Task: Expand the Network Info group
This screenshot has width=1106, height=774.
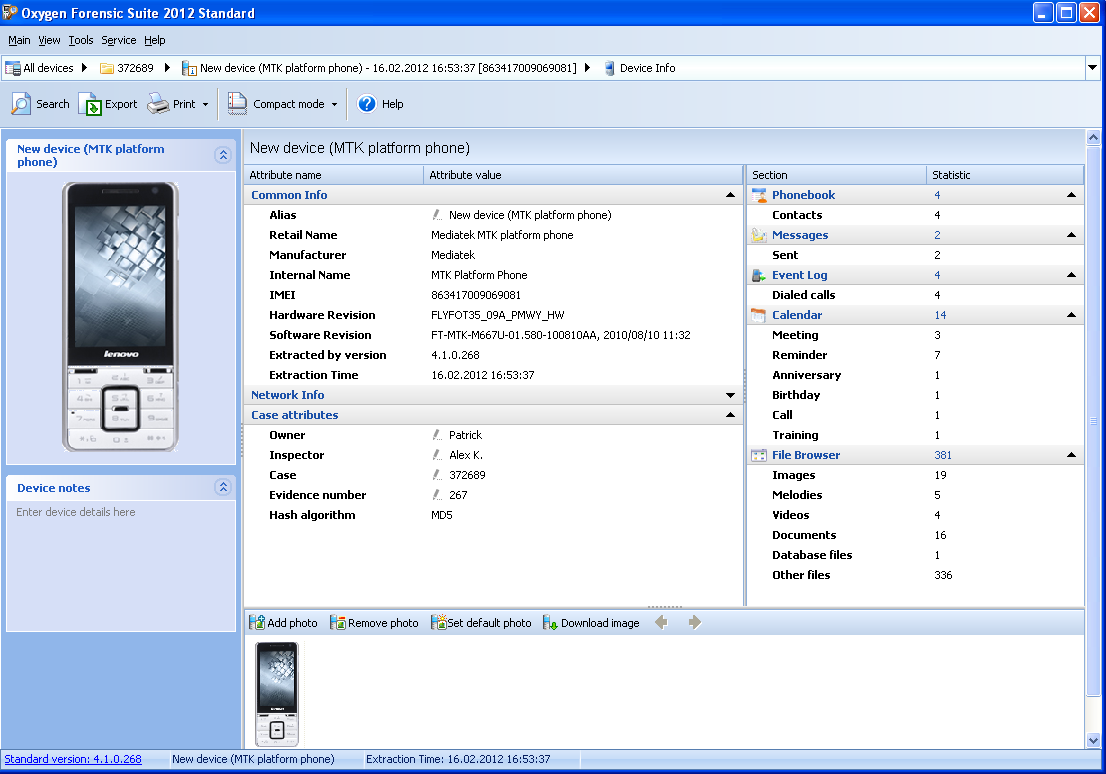Action: tap(731, 395)
